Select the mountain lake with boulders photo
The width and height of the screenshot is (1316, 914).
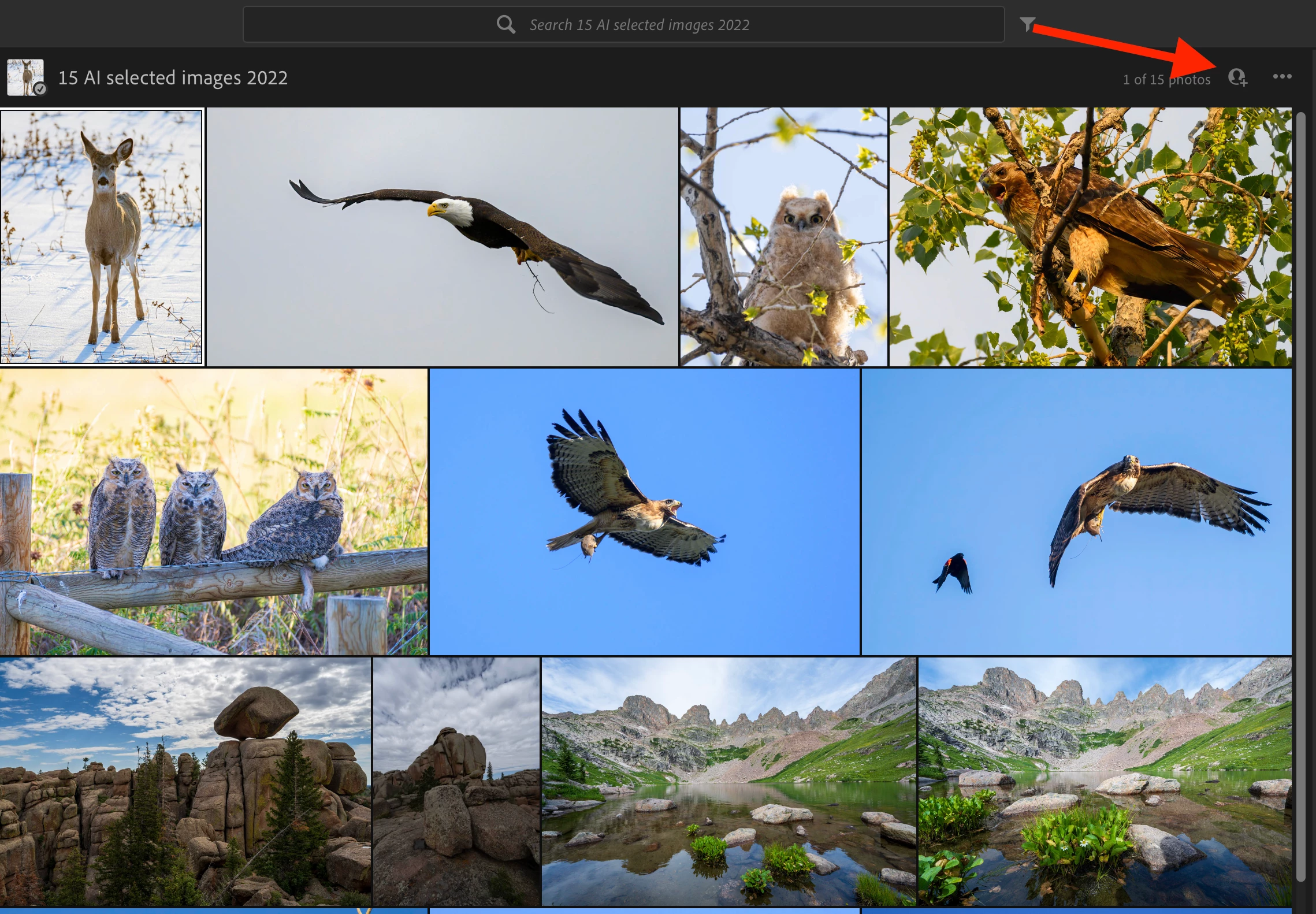[x=728, y=780]
